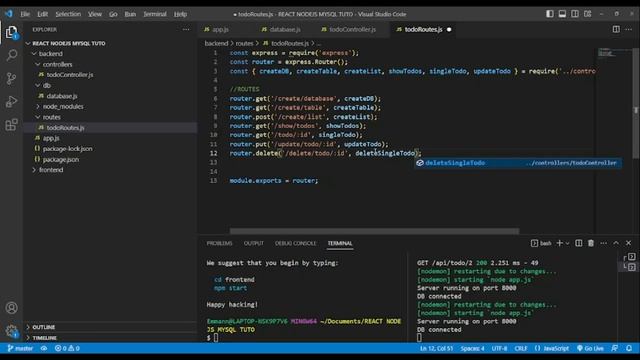Open errors and warnings count in status bar
Screen dimensions: 640x360
[67, 348]
